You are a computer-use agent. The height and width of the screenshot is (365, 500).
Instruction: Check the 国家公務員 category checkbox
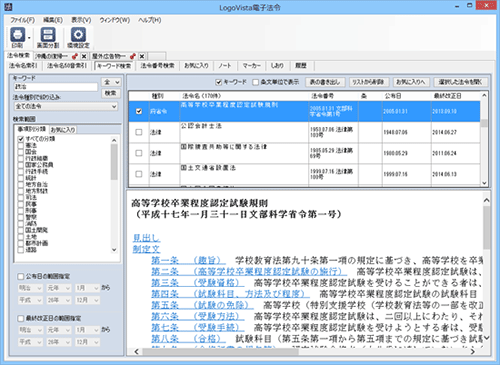(x=21, y=165)
